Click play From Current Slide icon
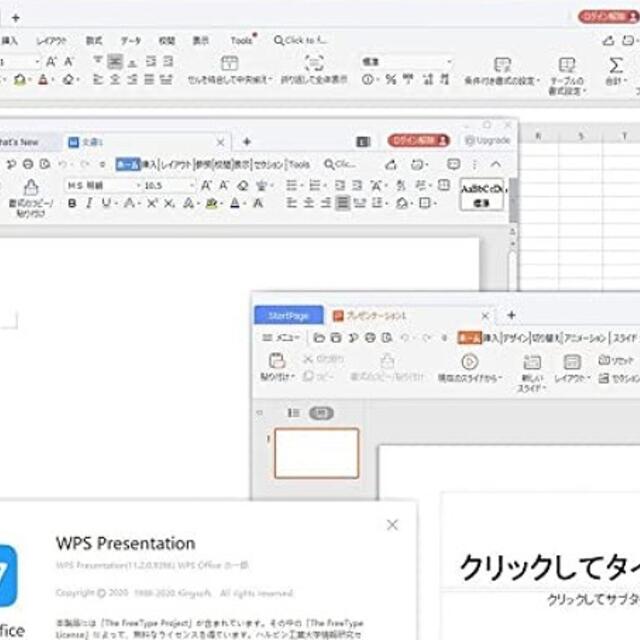Viewport: 640px width, 640px height. (470, 362)
